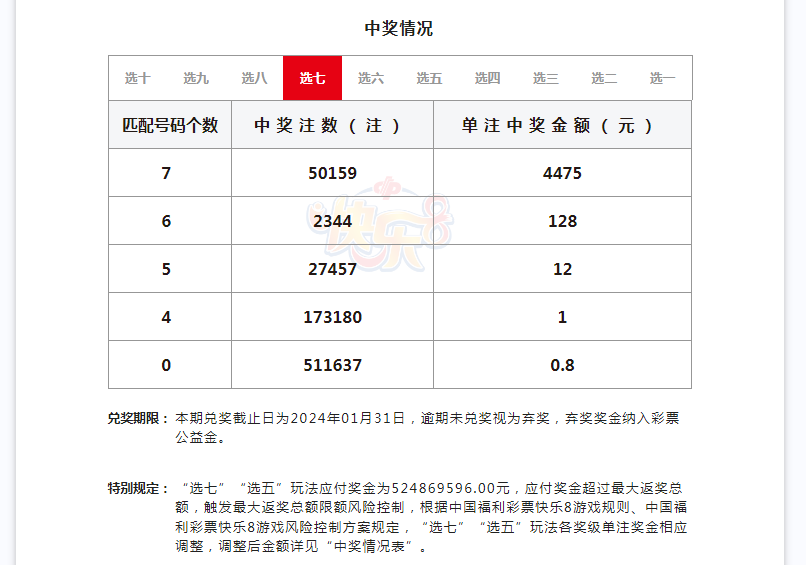The height and width of the screenshot is (565, 806).
Task: Switch to the 选十 tab
Action: [x=138, y=78]
